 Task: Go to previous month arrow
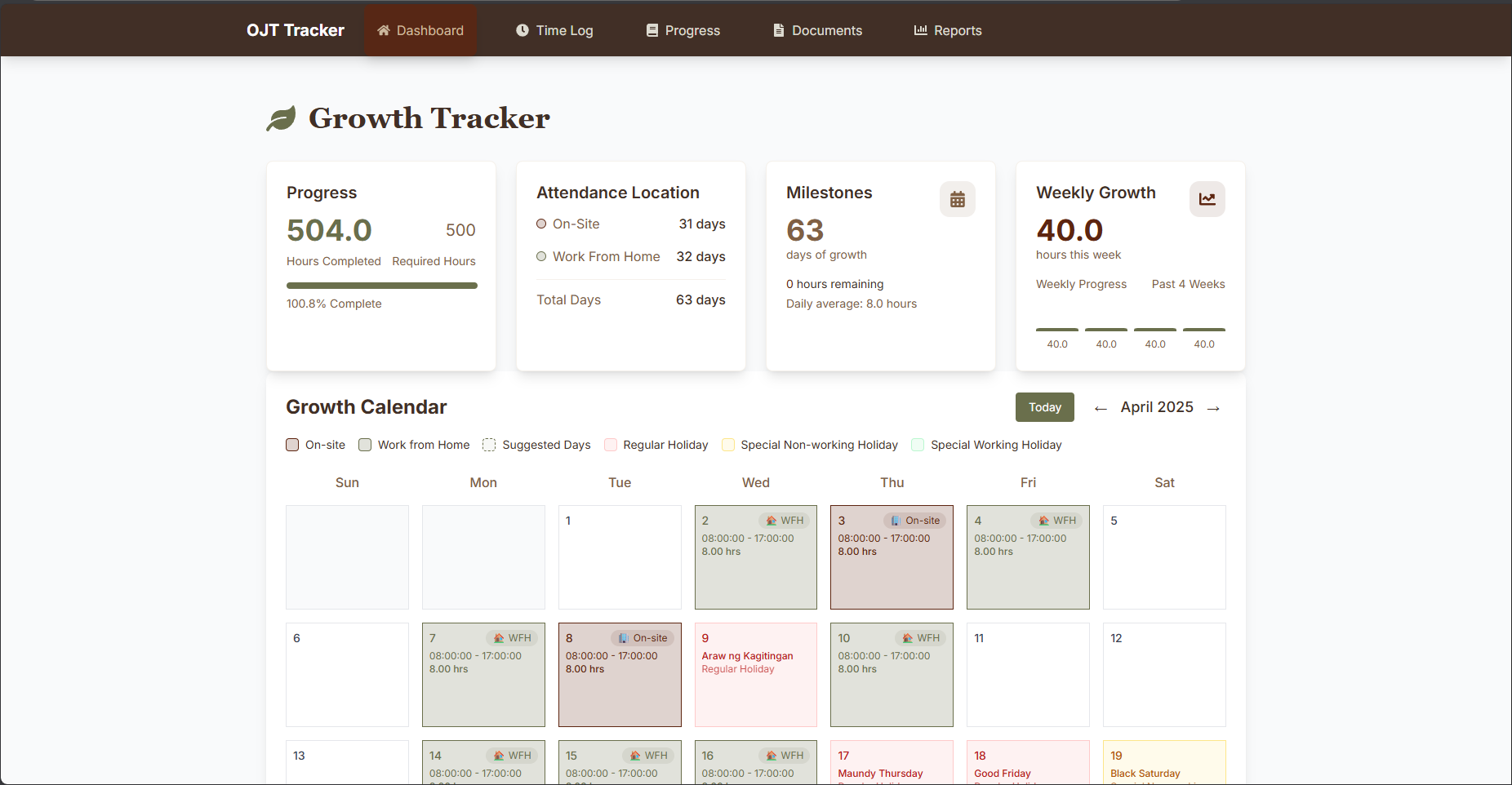click(x=1101, y=408)
